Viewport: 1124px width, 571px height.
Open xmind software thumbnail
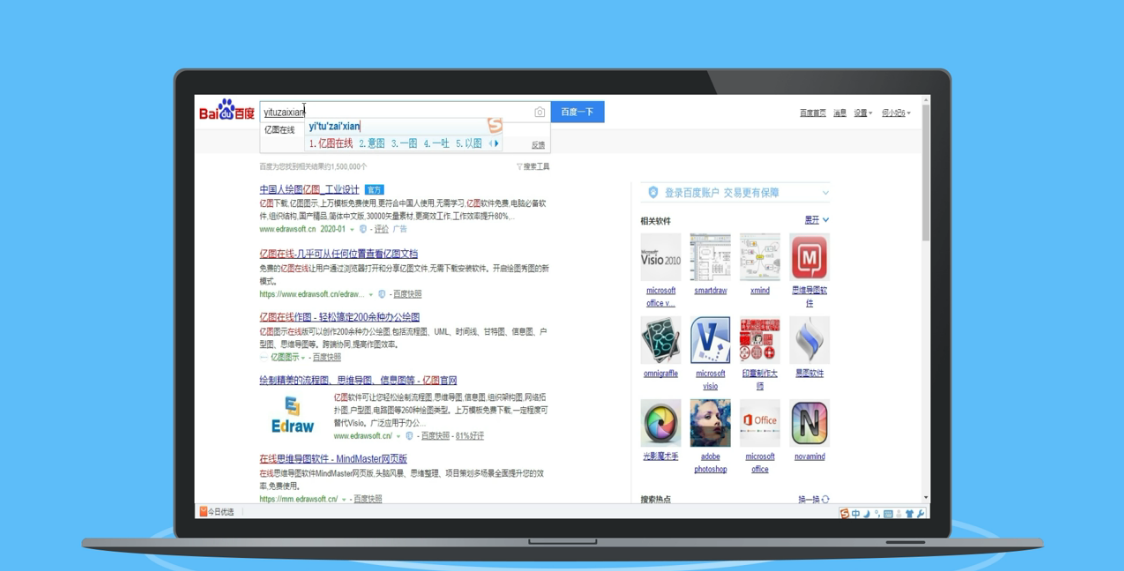point(760,256)
